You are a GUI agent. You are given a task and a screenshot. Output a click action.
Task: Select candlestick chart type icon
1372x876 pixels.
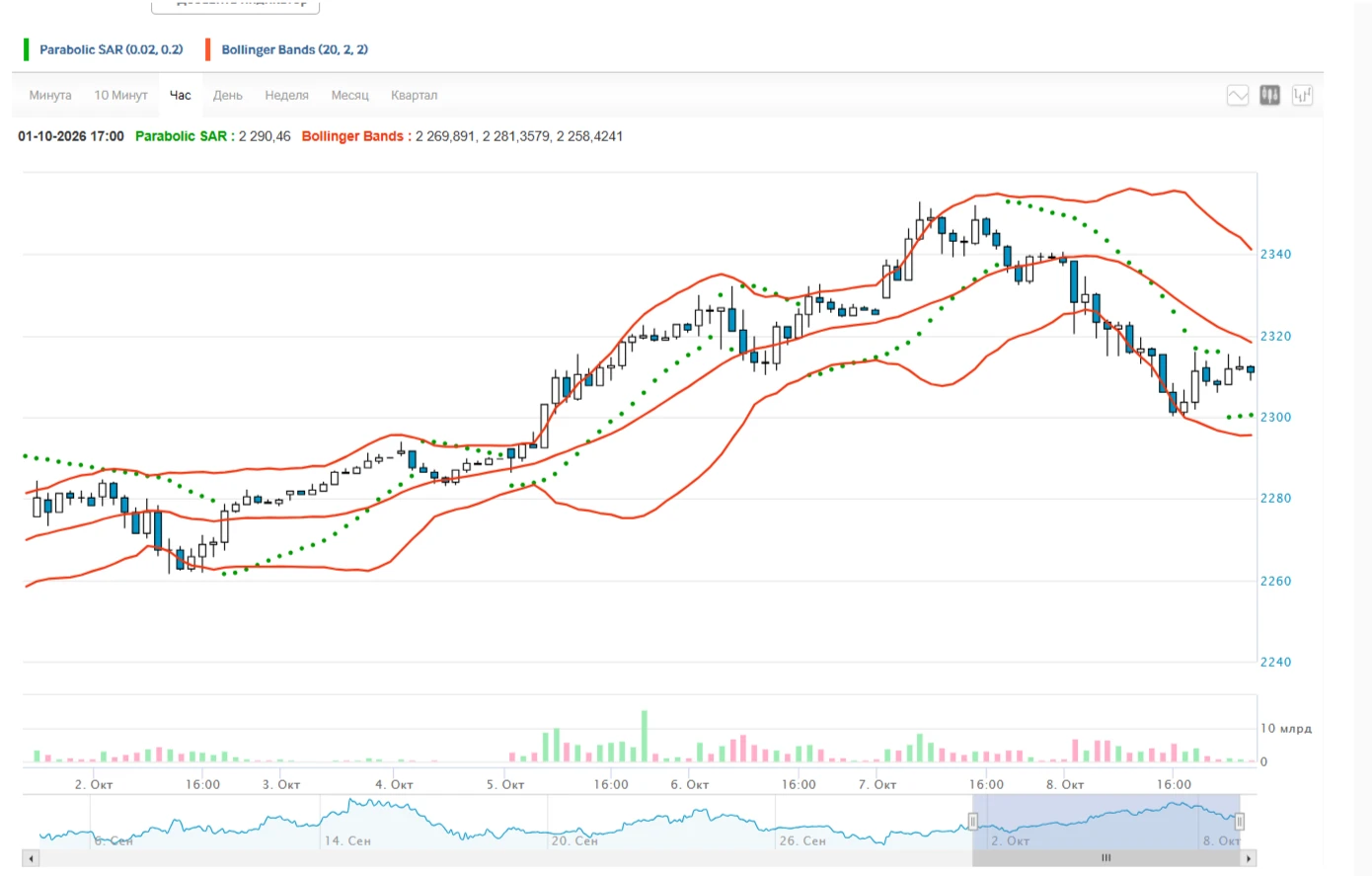pyautogui.click(x=1270, y=95)
